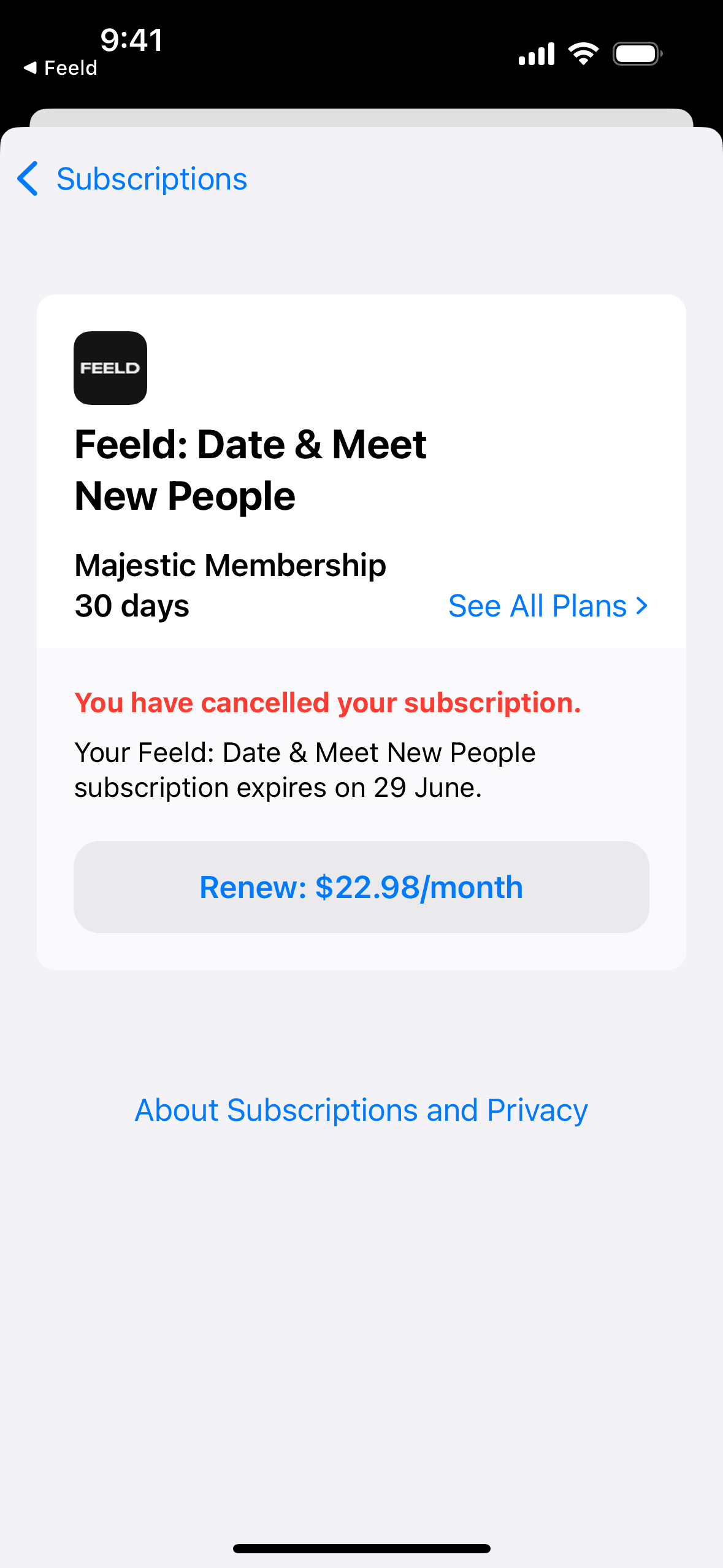
Task: Tap the Majestic Membership plan name
Action: tap(230, 565)
